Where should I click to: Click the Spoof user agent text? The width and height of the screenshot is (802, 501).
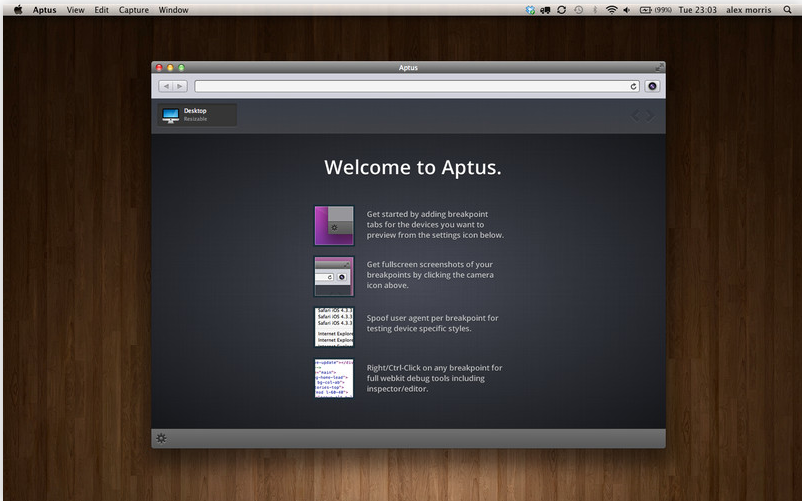432,323
